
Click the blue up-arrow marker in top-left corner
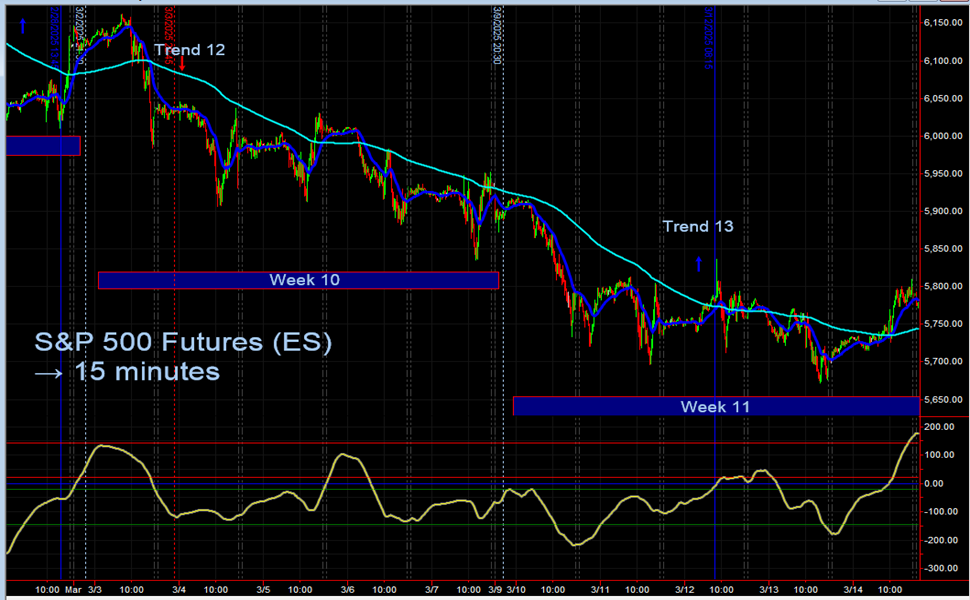(22, 24)
